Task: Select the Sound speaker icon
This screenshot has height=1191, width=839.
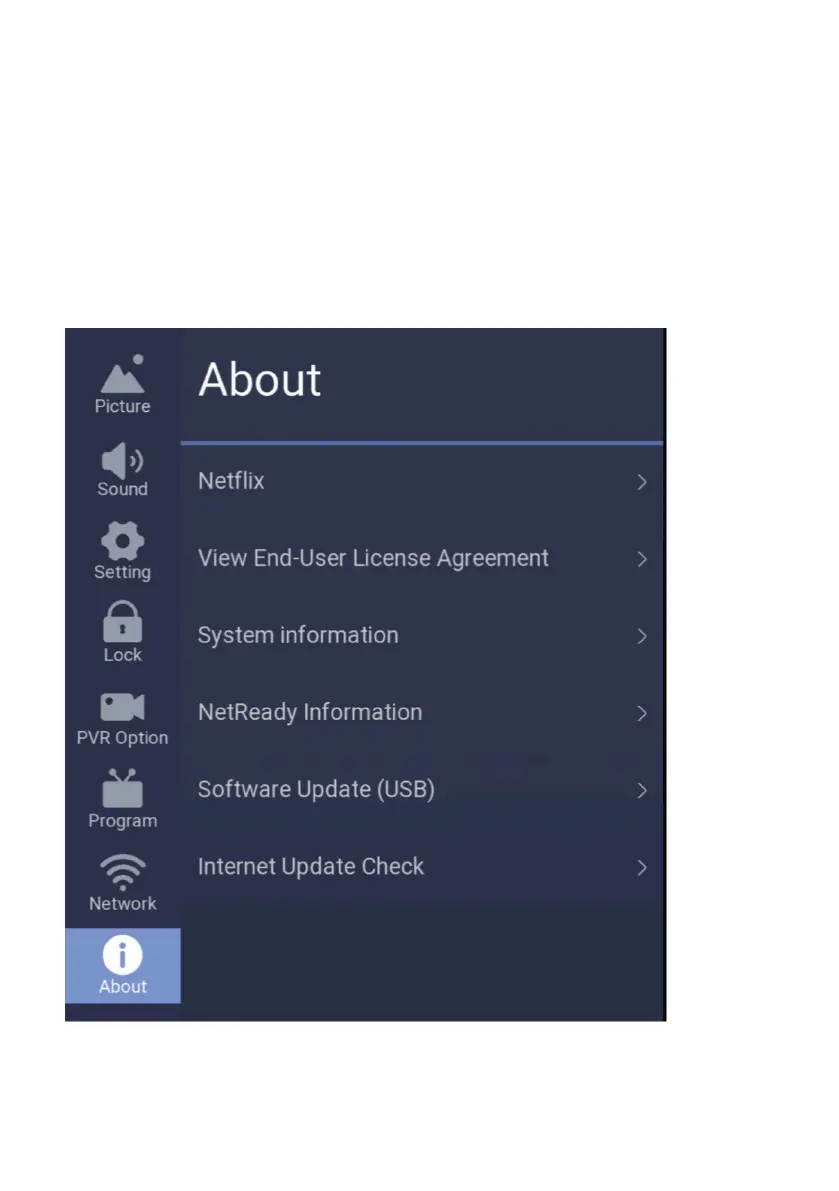Action: pyautogui.click(x=122, y=460)
